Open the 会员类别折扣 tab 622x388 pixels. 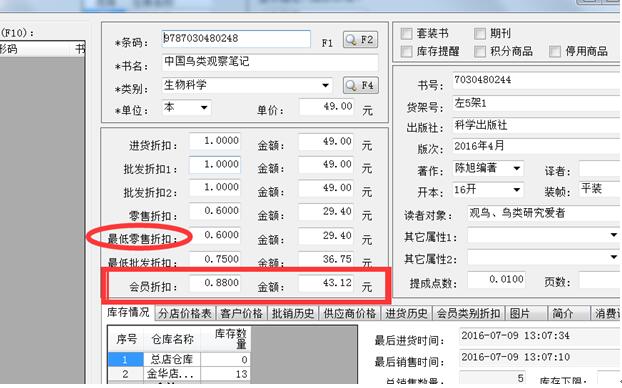coord(468,313)
